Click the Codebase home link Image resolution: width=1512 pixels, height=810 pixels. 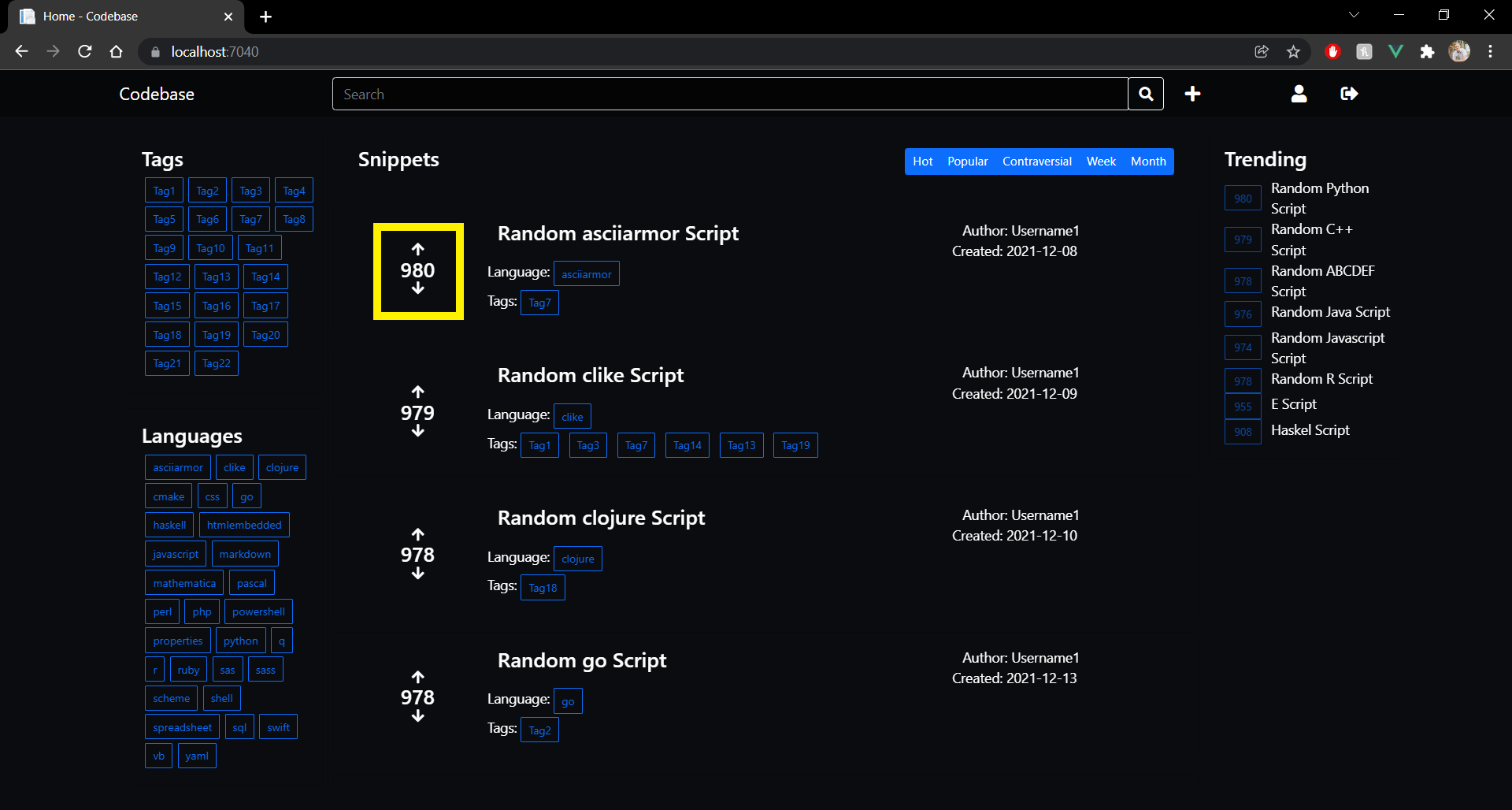(x=156, y=94)
